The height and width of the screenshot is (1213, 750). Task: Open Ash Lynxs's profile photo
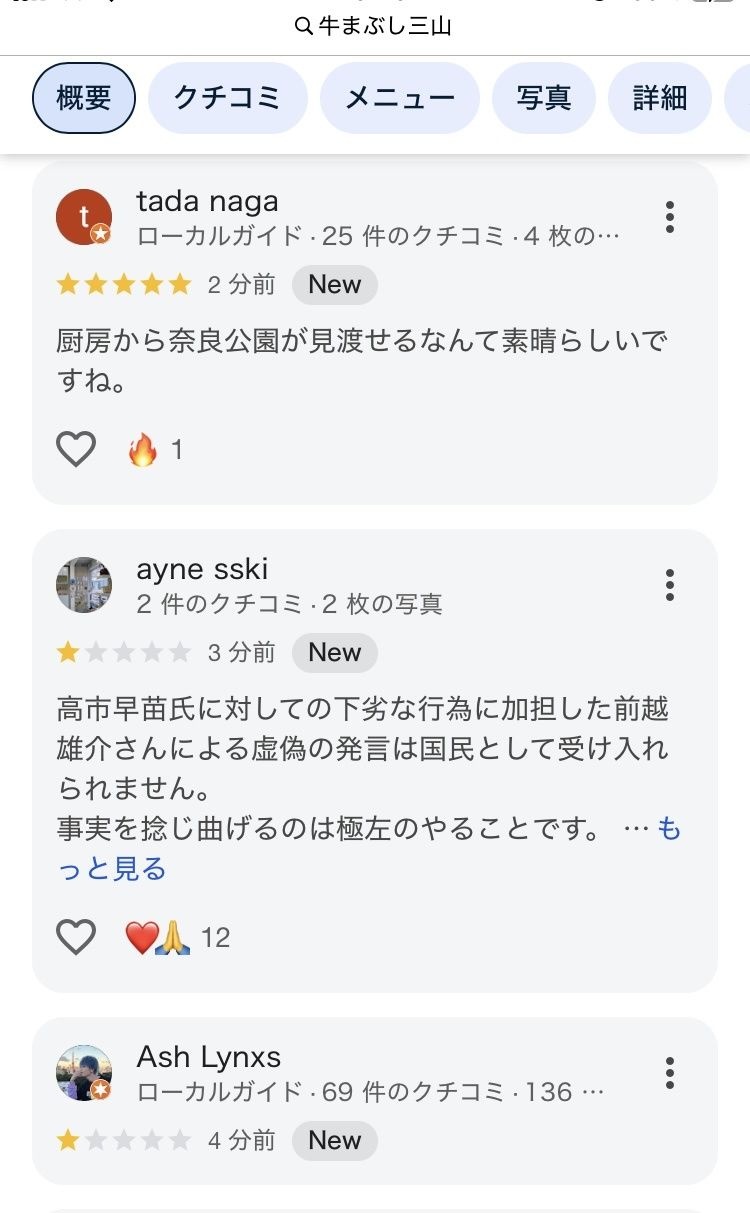pyautogui.click(x=83, y=1073)
